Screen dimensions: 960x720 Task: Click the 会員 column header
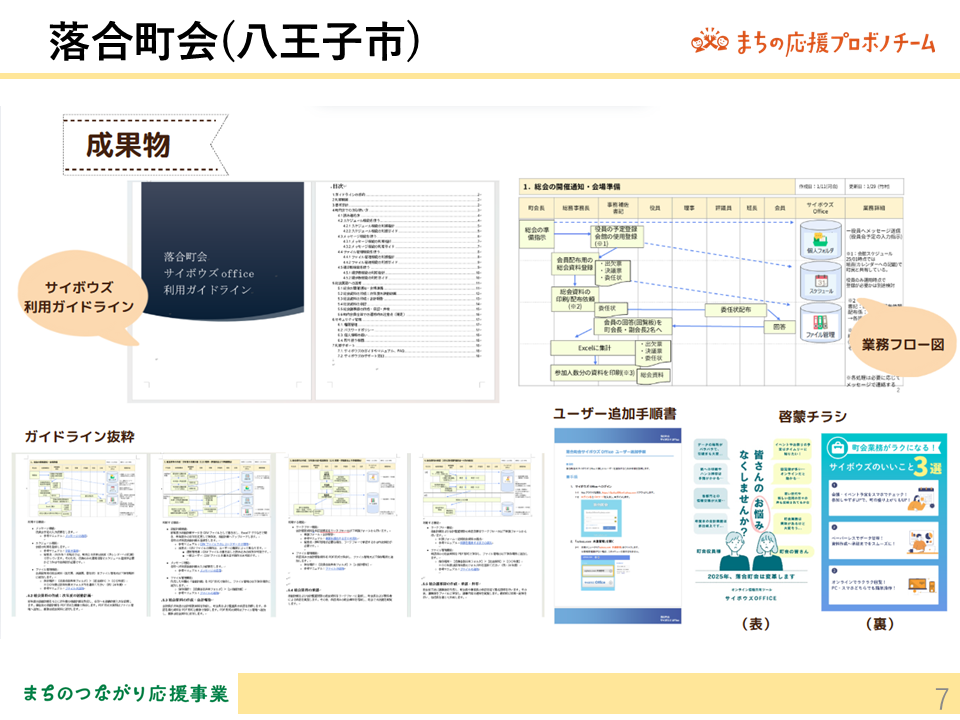[779, 208]
